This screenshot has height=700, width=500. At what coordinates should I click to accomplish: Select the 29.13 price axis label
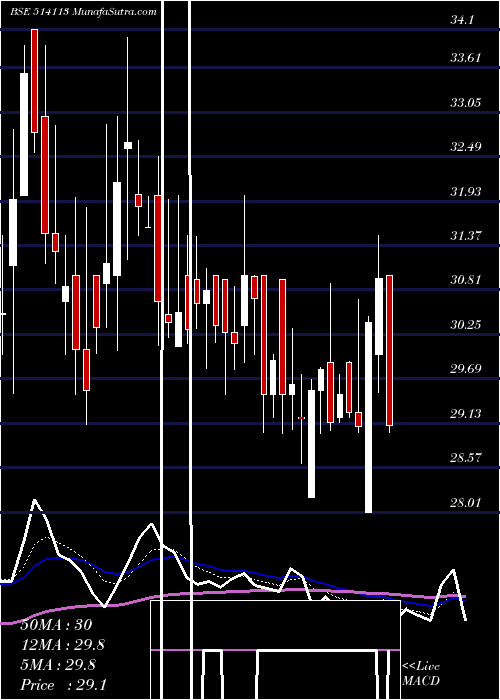pos(466,413)
